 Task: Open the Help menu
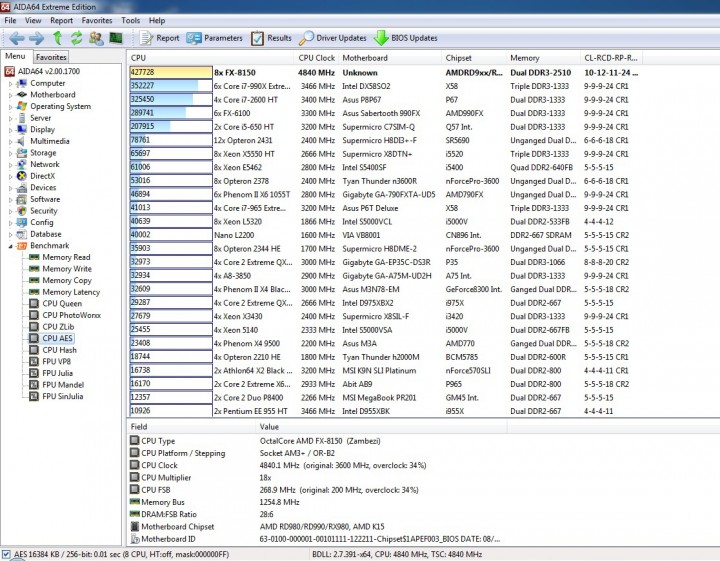tap(157, 21)
